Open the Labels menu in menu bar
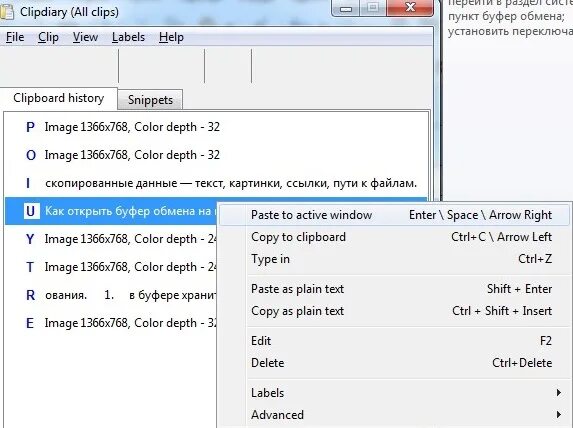The image size is (573, 428). click(x=128, y=37)
